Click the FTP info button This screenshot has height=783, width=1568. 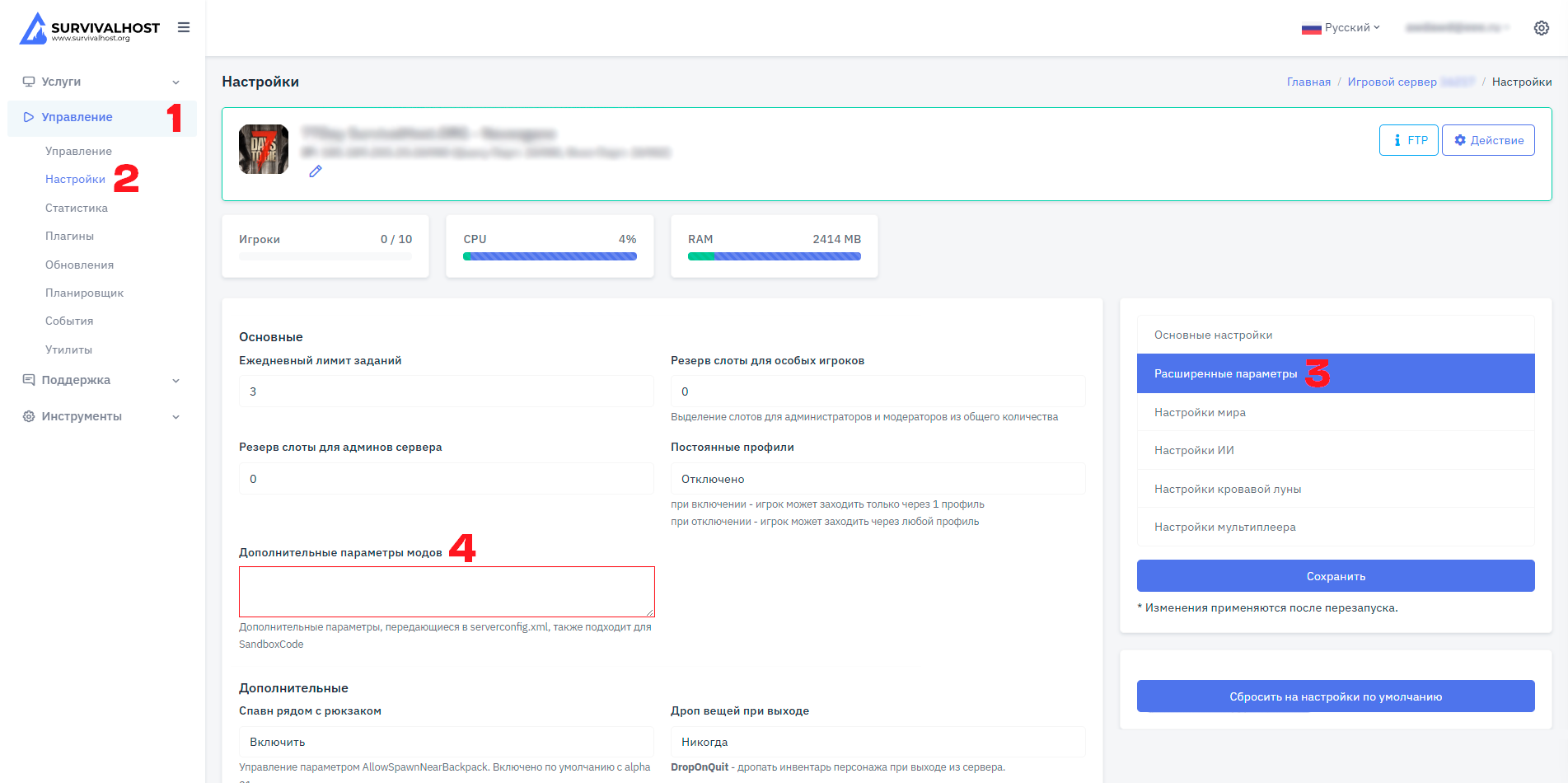pos(1409,140)
